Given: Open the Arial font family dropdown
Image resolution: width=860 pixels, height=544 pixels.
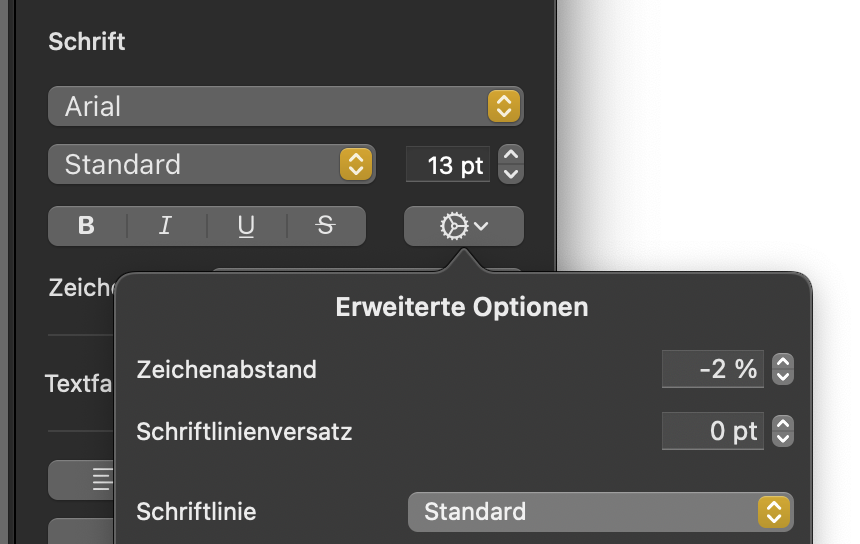Looking at the screenshot, I should (x=285, y=106).
